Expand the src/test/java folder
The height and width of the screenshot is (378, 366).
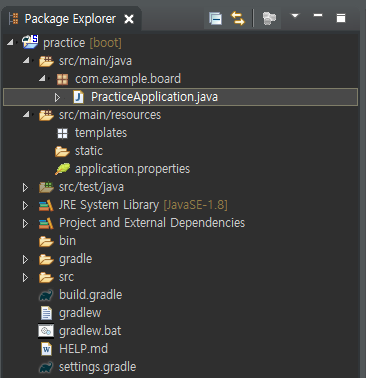click(x=25, y=187)
